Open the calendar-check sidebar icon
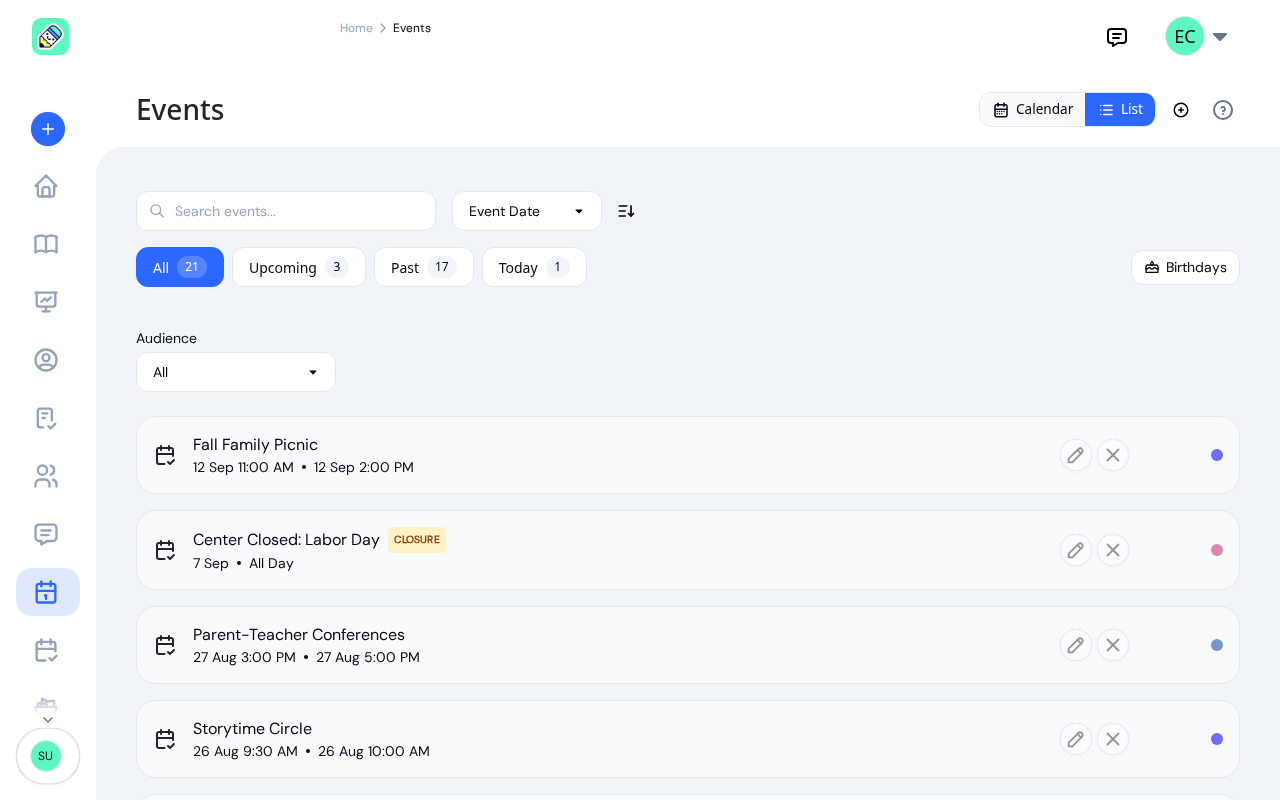1280x800 pixels. (46, 650)
